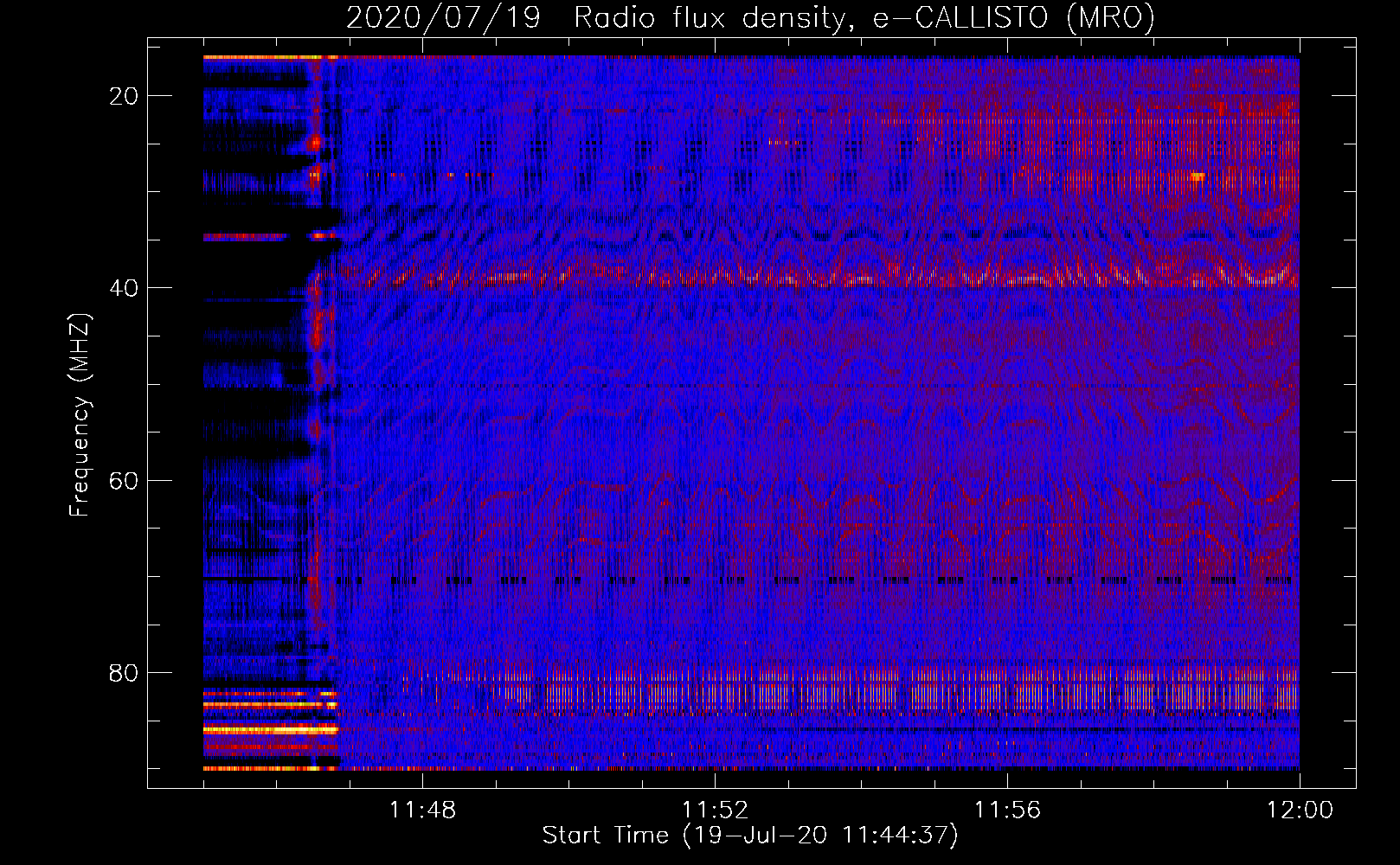Click the 12:00 time tick label
1400x865 pixels.
click(1300, 810)
